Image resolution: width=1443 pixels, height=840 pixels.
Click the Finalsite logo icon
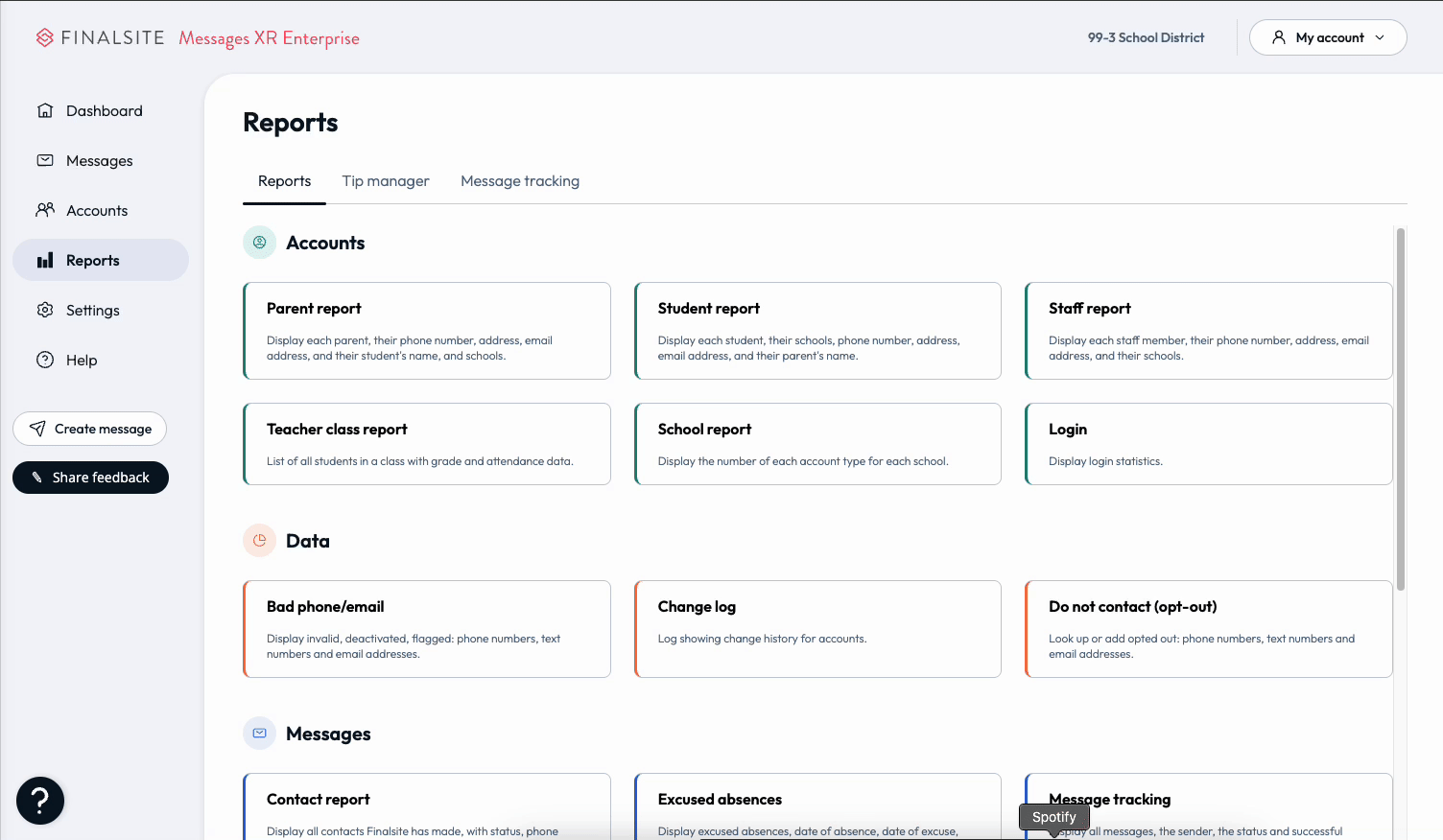click(44, 37)
